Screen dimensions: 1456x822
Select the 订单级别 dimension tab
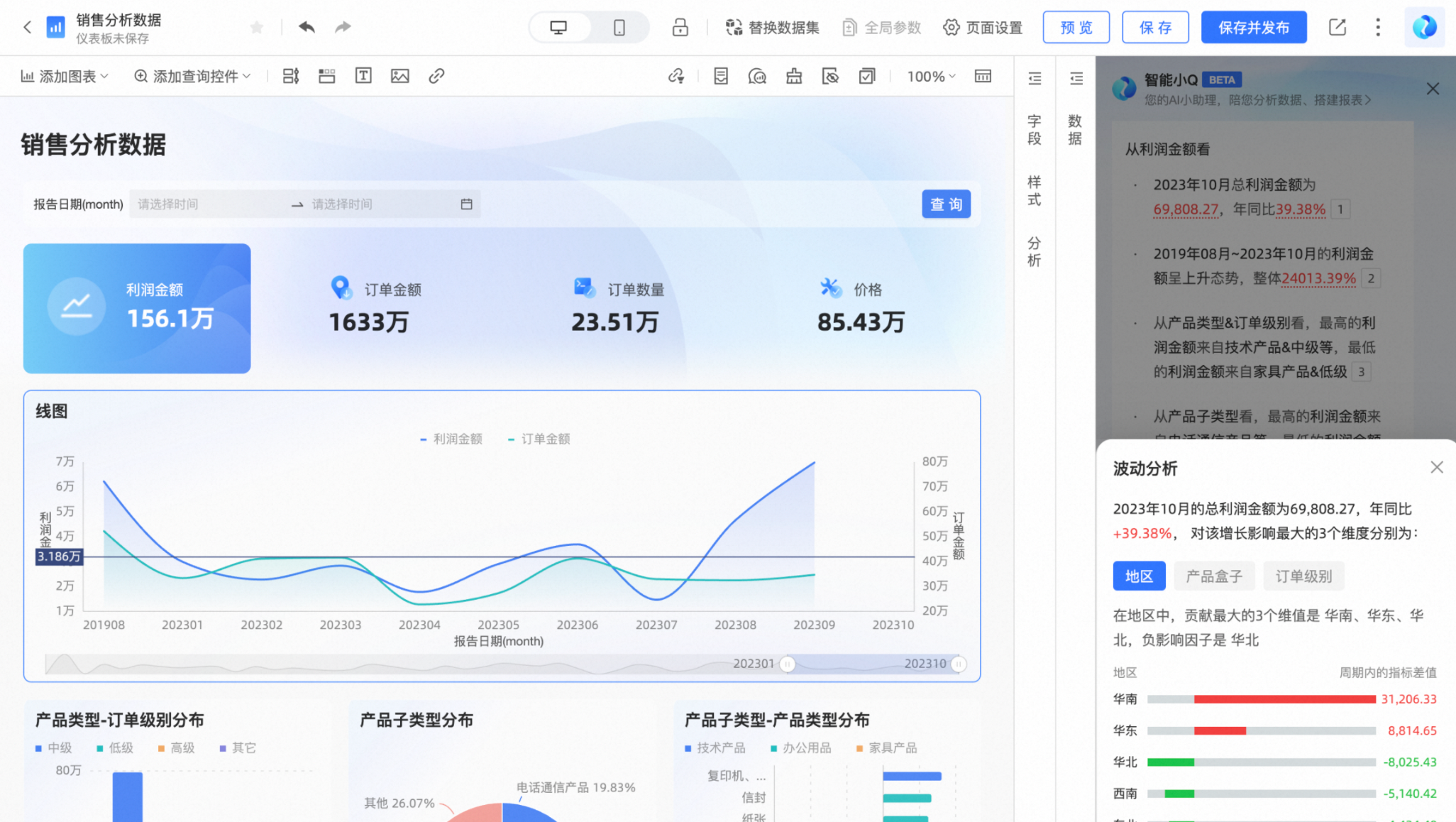tap(1303, 576)
